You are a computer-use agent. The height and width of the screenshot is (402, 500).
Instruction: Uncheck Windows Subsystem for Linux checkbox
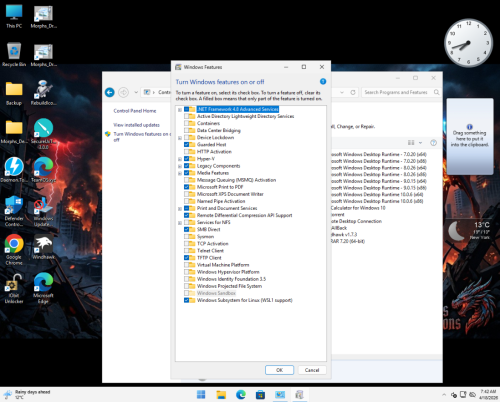coord(187,300)
